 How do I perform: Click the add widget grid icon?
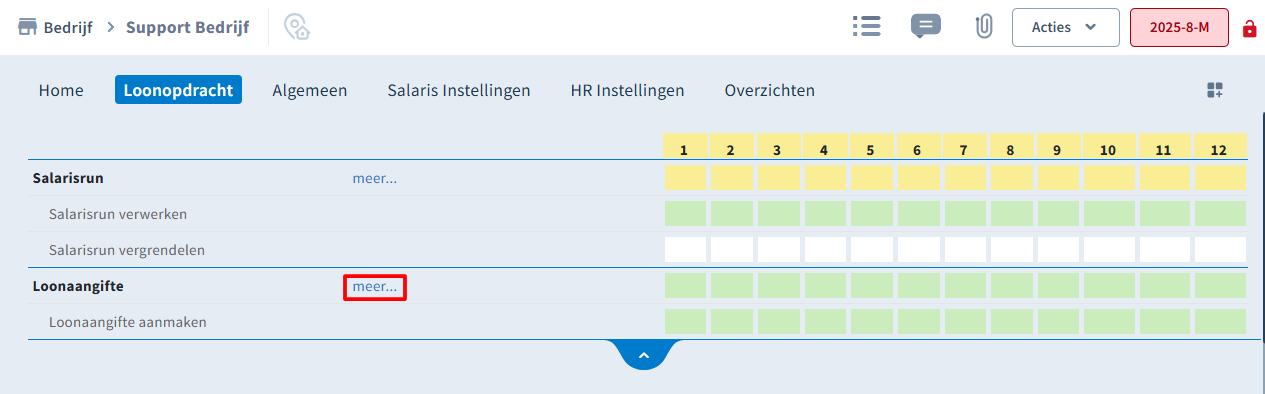1215,90
